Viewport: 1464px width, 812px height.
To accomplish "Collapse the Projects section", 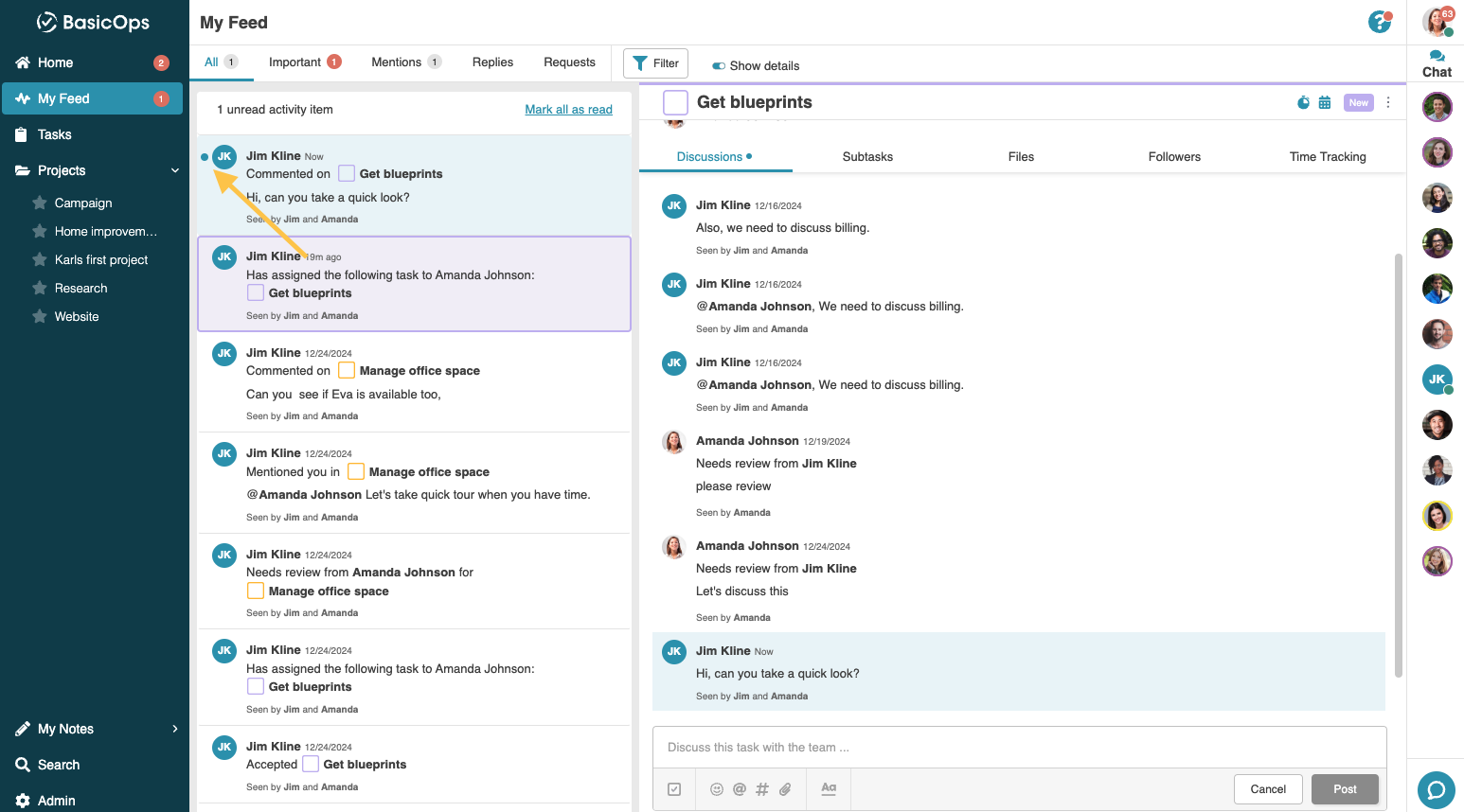I will coord(174,170).
